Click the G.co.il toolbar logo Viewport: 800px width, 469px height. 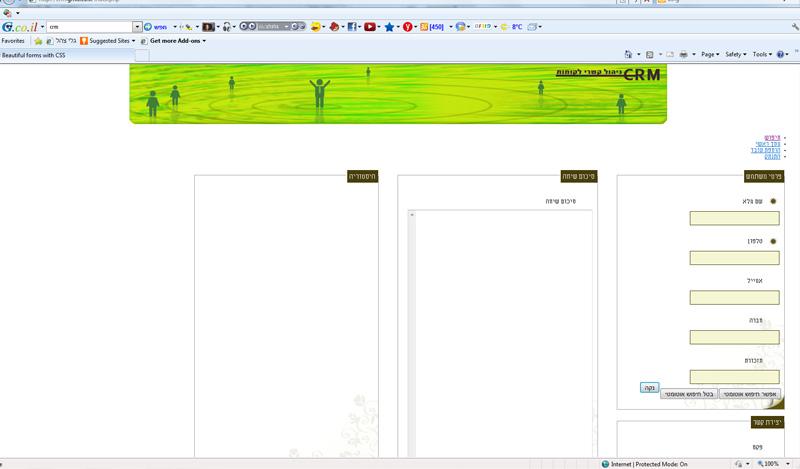(20, 27)
